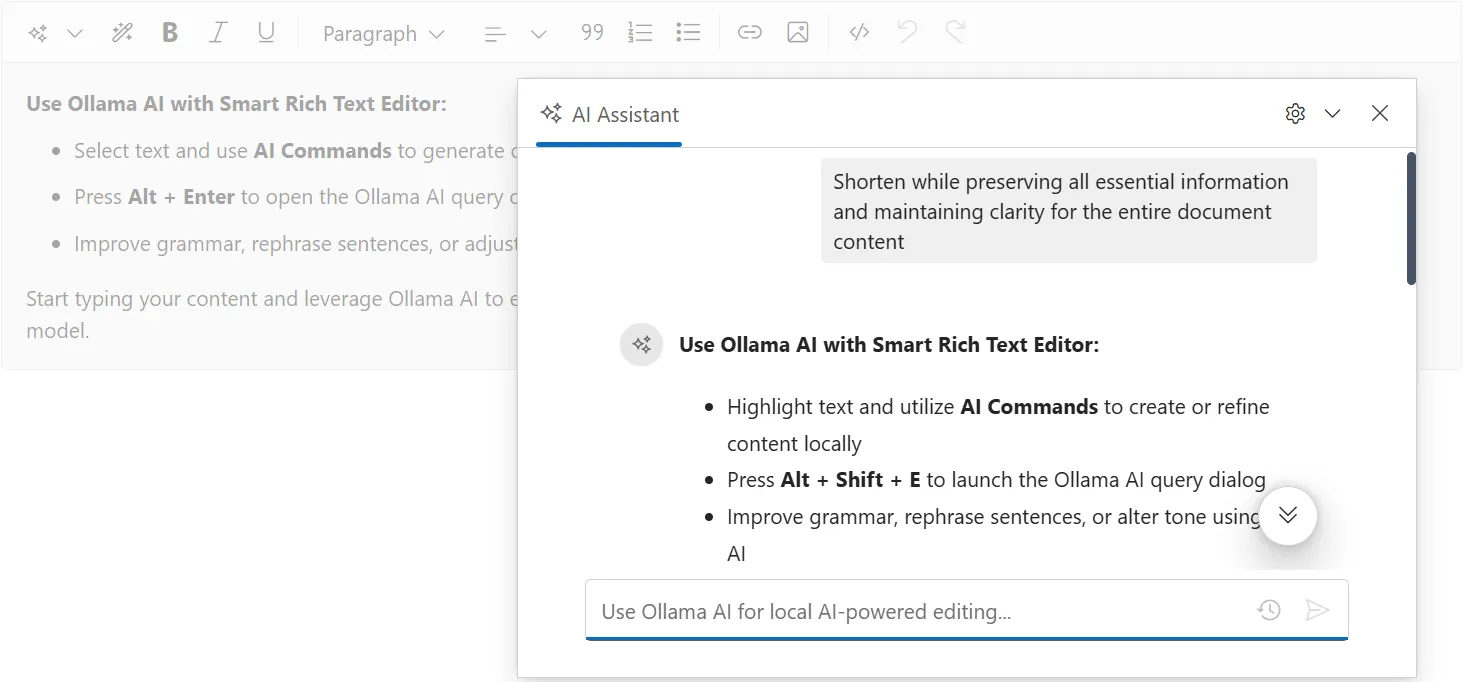Open prompt history clock icon

tap(1269, 610)
